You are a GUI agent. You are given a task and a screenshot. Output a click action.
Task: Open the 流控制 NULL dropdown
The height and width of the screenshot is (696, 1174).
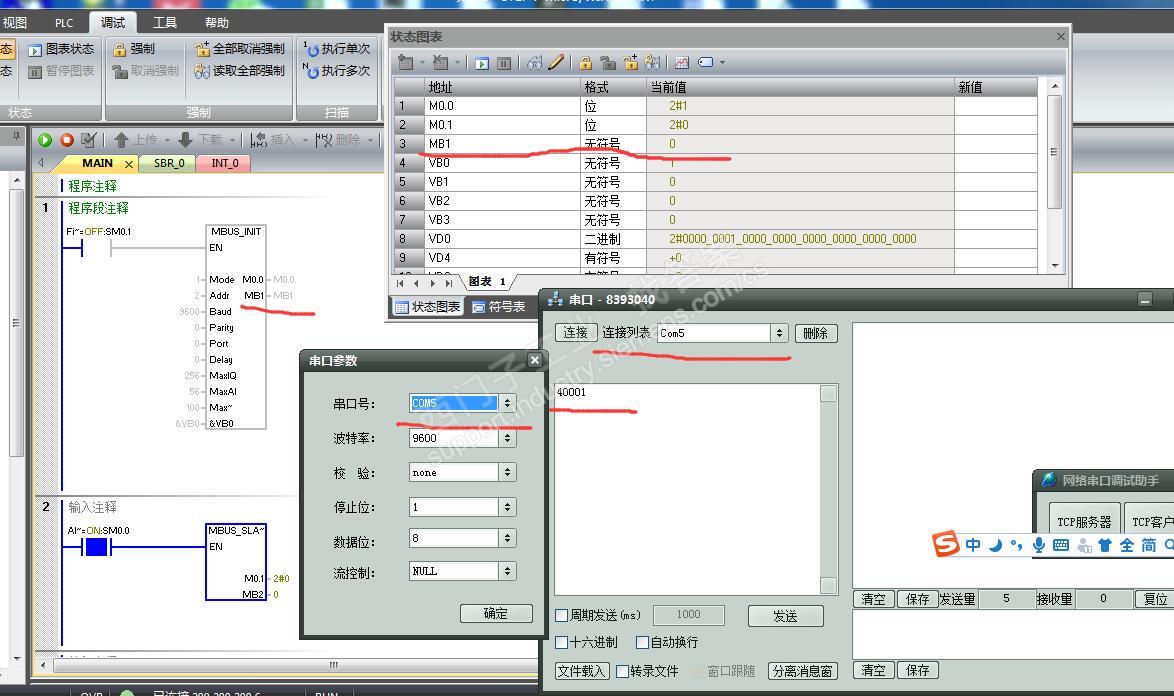[x=508, y=571]
